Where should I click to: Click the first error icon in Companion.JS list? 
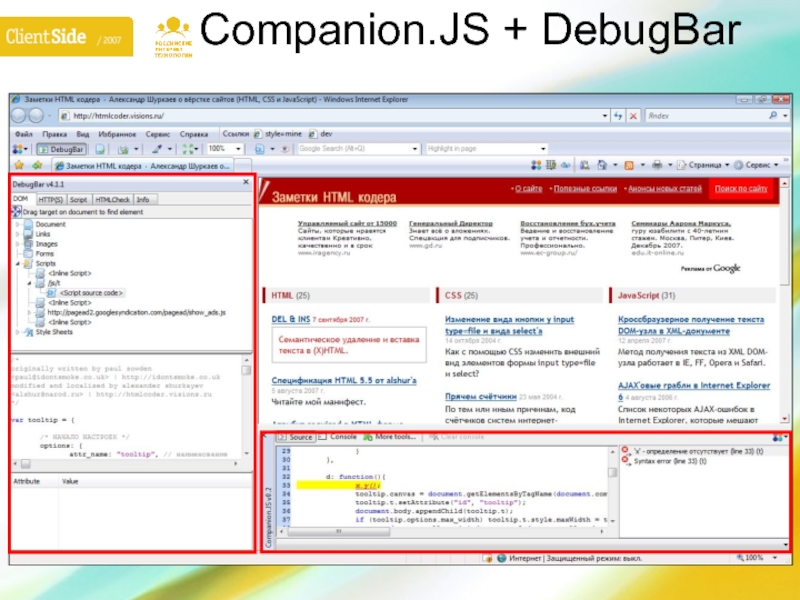pyautogui.click(x=625, y=450)
